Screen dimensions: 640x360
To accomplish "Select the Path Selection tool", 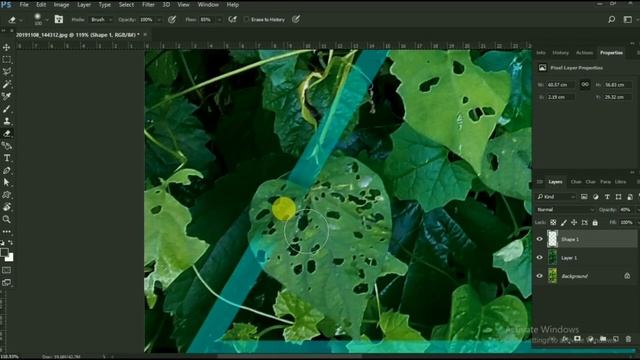I will click(7, 182).
